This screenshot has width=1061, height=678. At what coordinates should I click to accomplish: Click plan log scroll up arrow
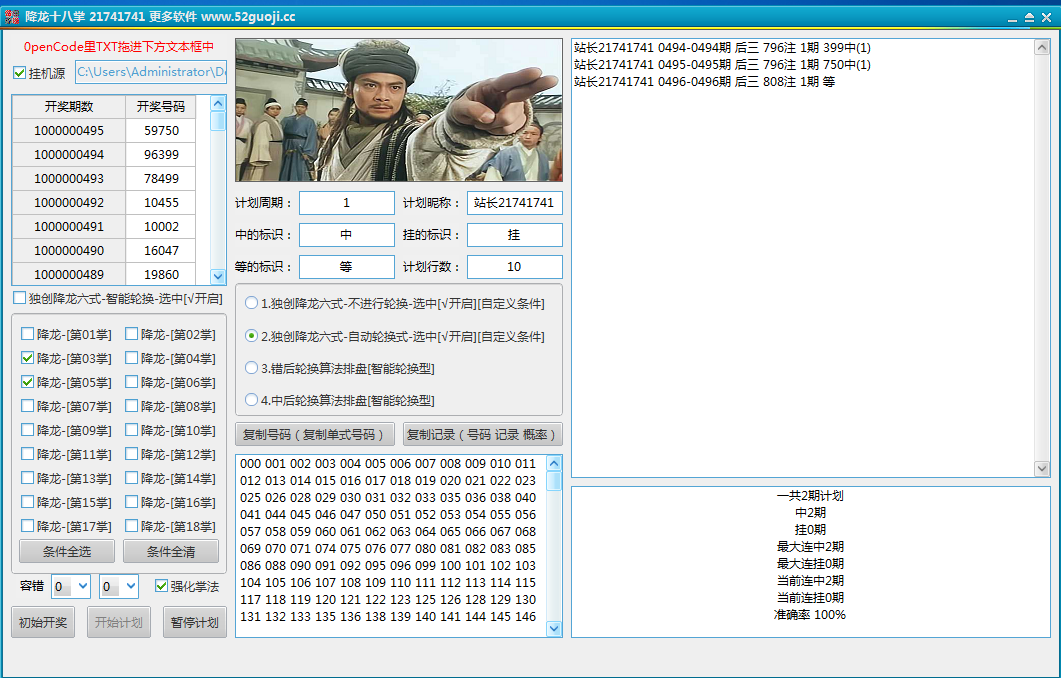point(1042,47)
